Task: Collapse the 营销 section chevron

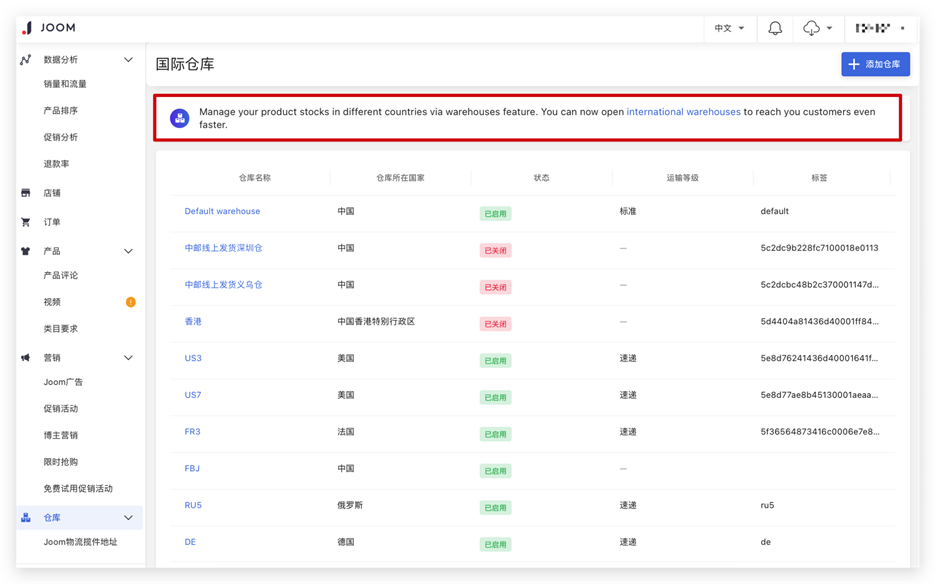Action: pyautogui.click(x=128, y=358)
